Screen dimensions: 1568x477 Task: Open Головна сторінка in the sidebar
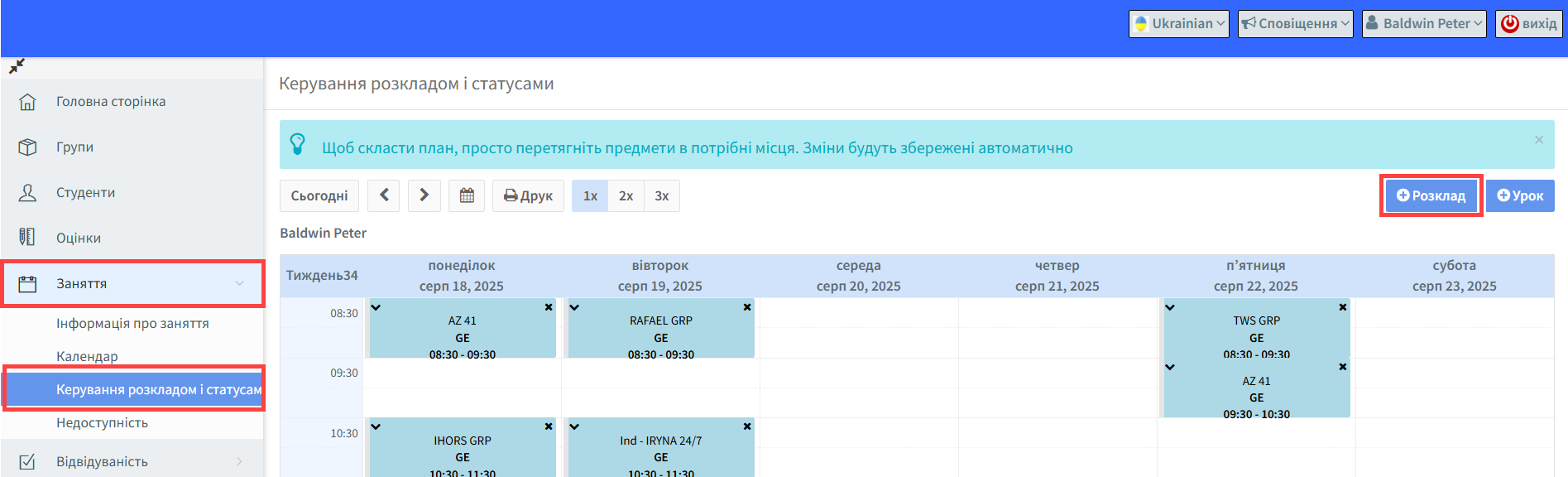[111, 102]
